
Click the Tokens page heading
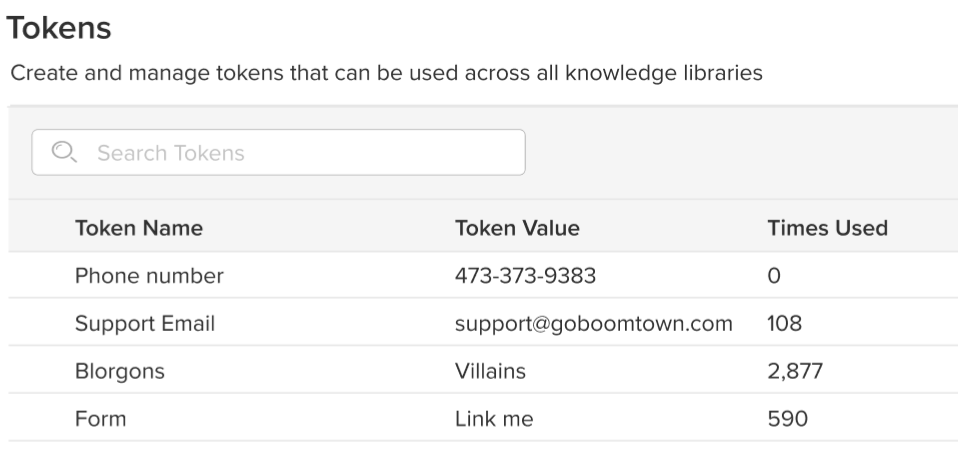[x=59, y=28]
